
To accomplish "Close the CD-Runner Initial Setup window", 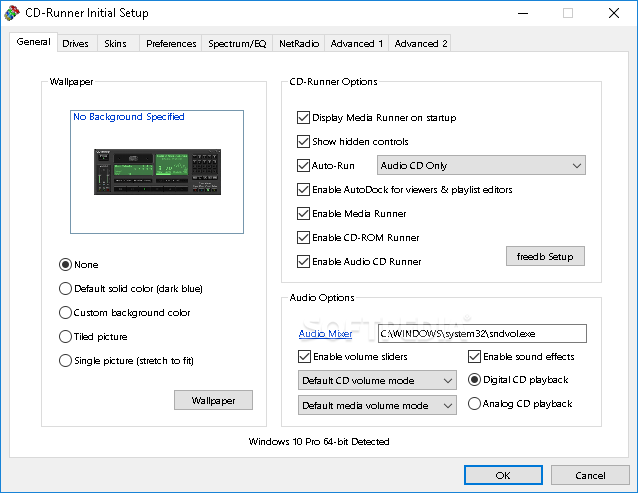I will pos(614,13).
